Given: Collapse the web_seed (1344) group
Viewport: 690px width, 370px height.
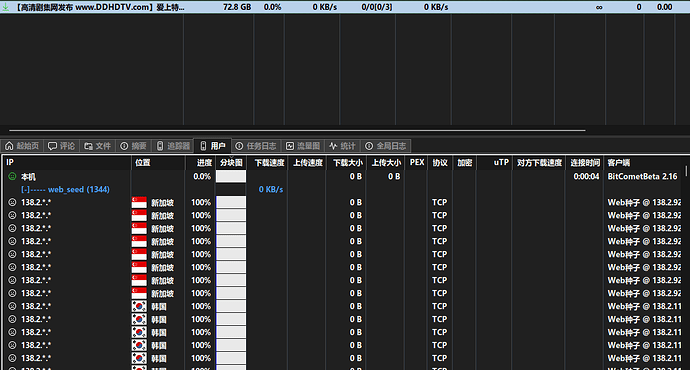Looking at the screenshot, I should (25, 190).
